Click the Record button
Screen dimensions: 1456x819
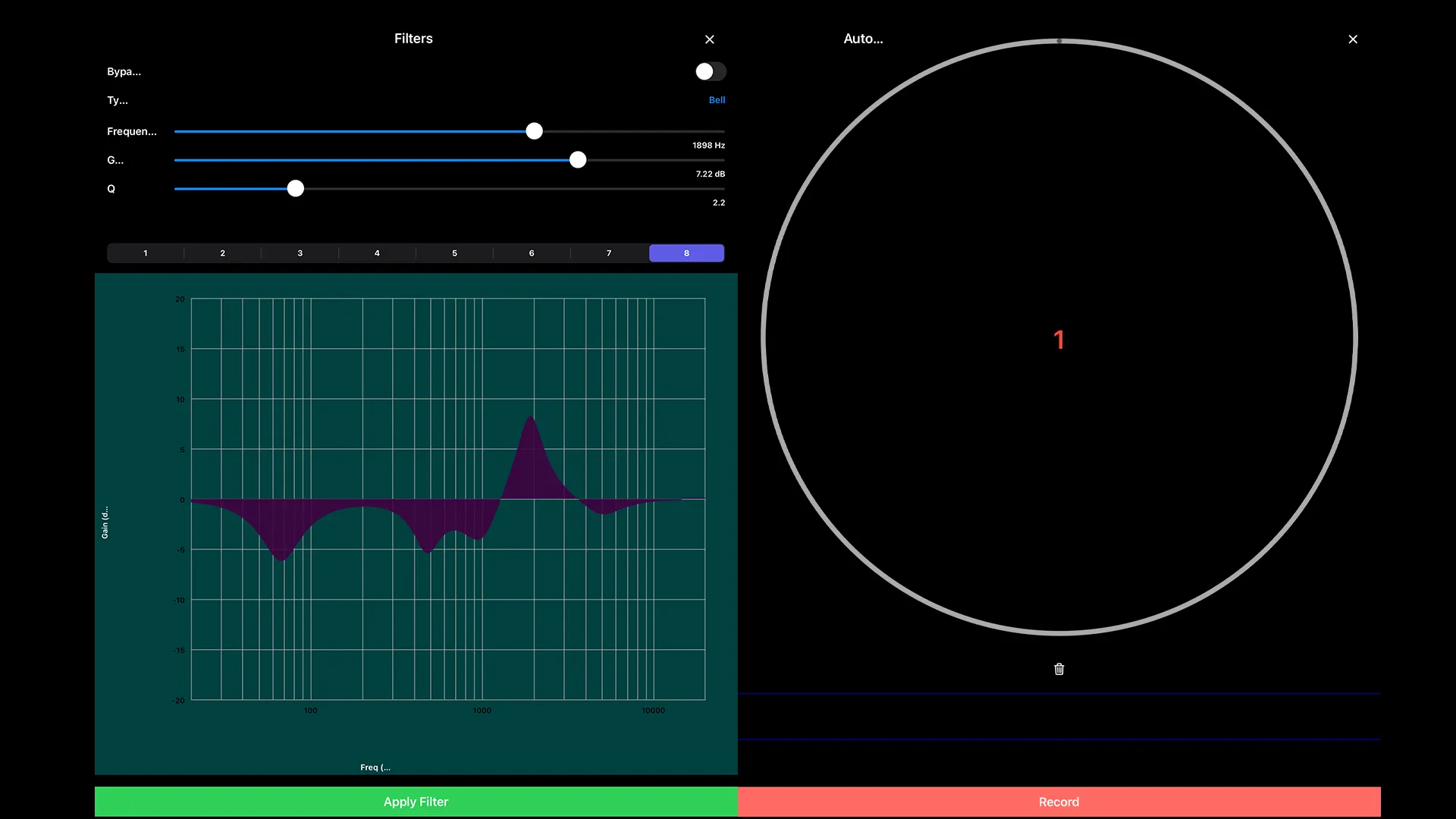[x=1059, y=802]
